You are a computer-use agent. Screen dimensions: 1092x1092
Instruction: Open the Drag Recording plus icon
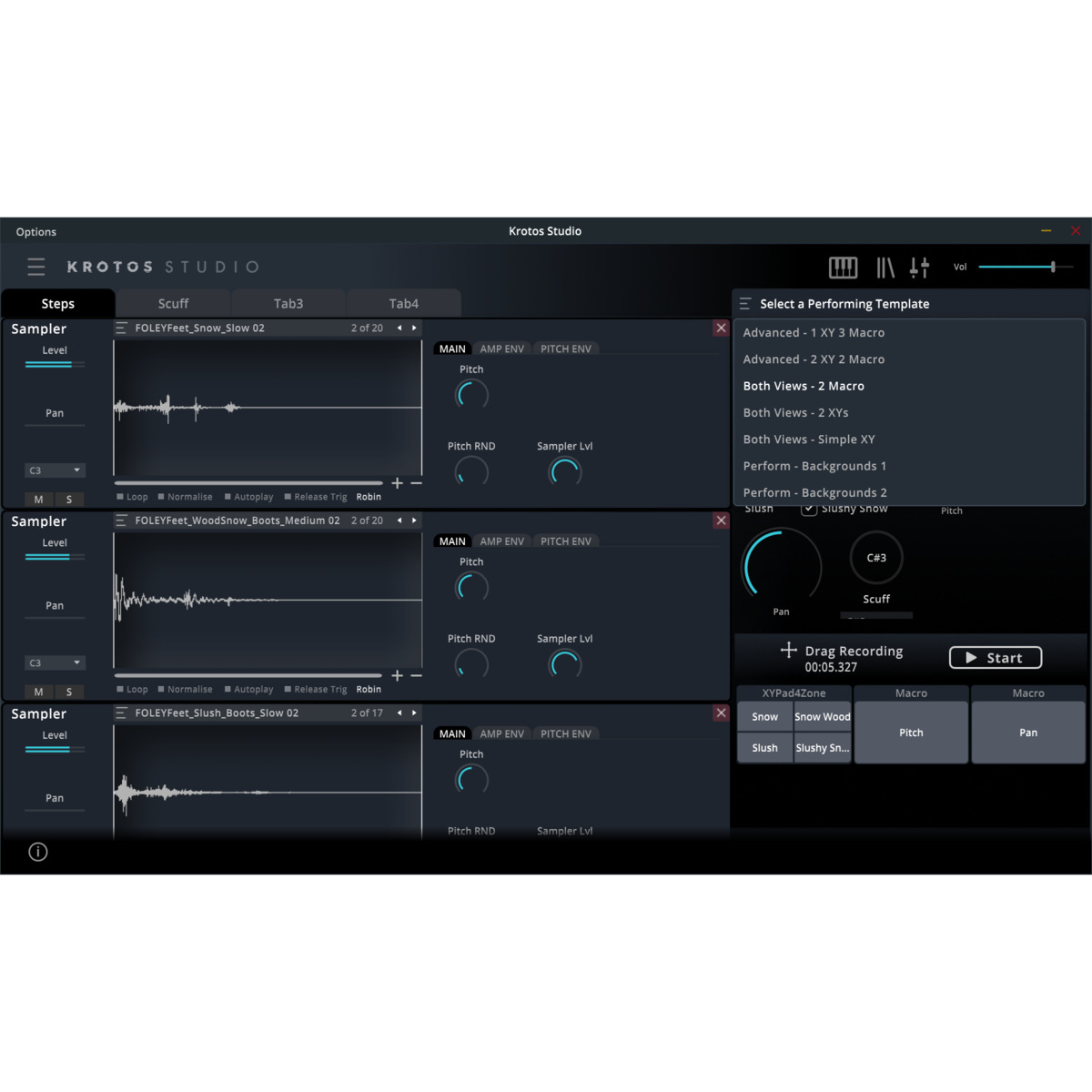[x=788, y=650]
